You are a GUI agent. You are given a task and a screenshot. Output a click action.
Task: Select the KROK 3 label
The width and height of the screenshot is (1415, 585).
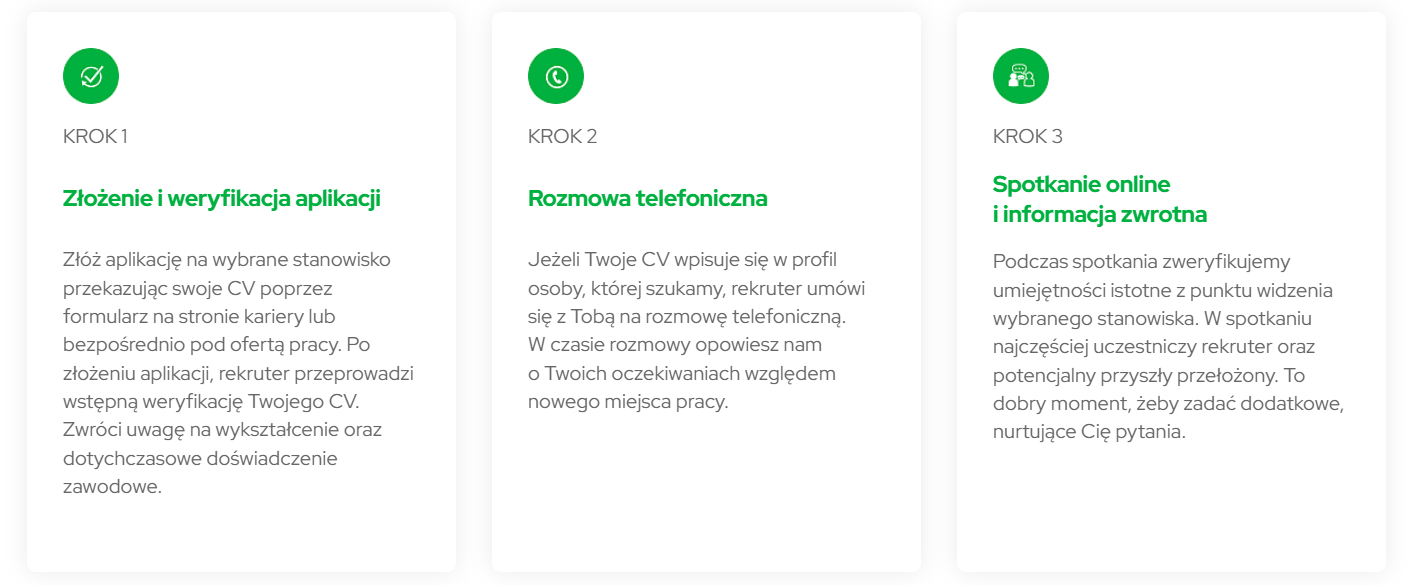(1028, 136)
